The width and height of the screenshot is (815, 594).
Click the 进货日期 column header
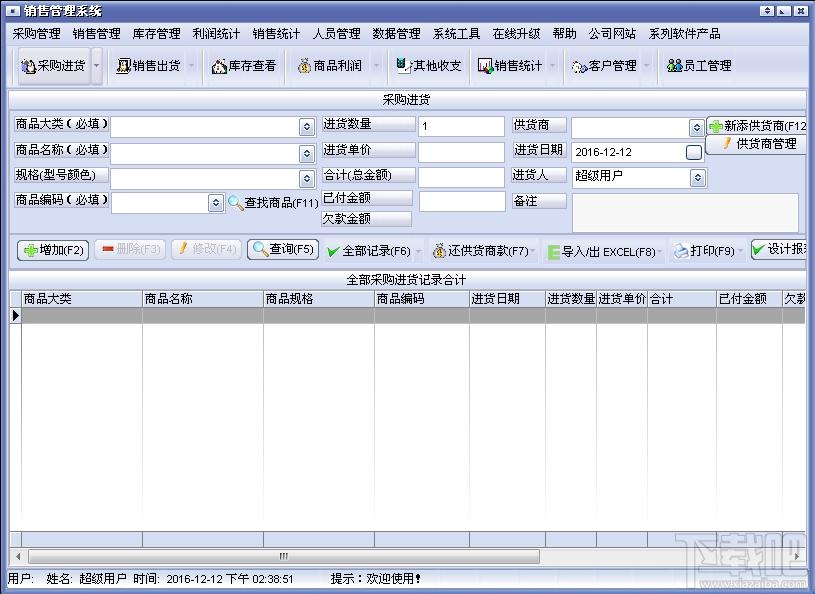point(507,299)
